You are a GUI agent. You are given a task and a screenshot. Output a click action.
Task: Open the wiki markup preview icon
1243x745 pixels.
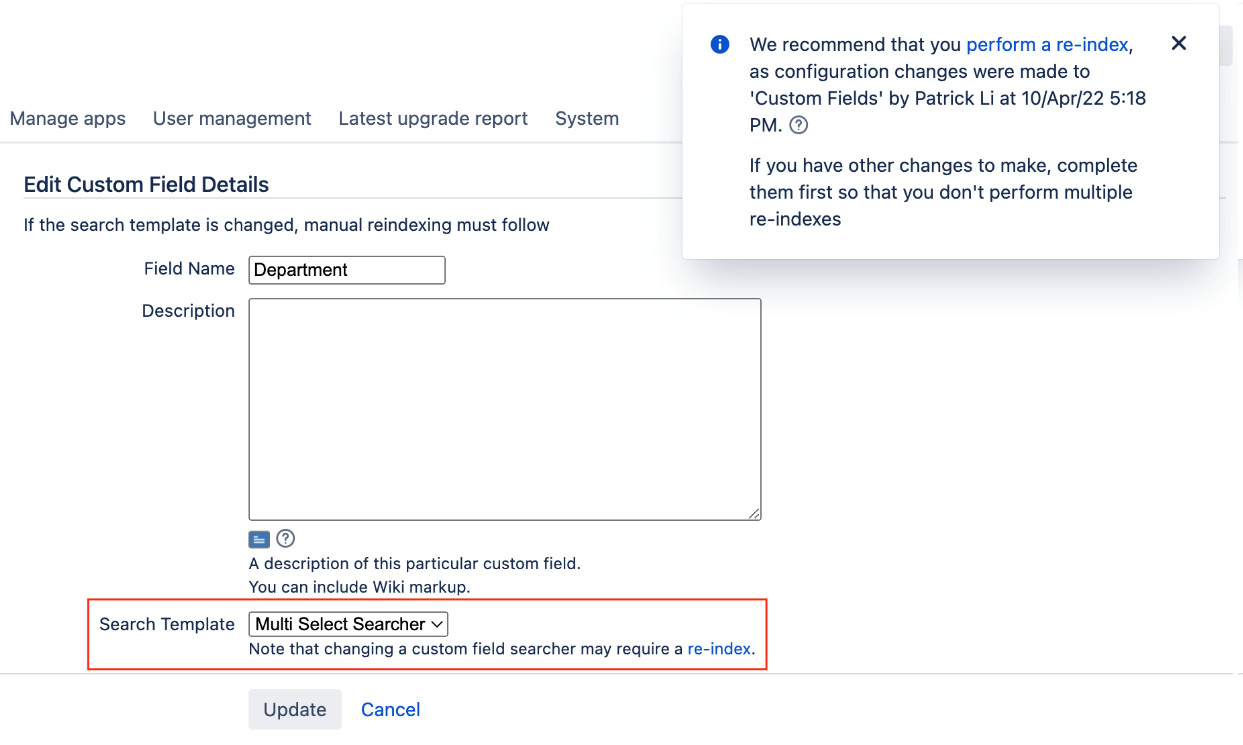[259, 539]
